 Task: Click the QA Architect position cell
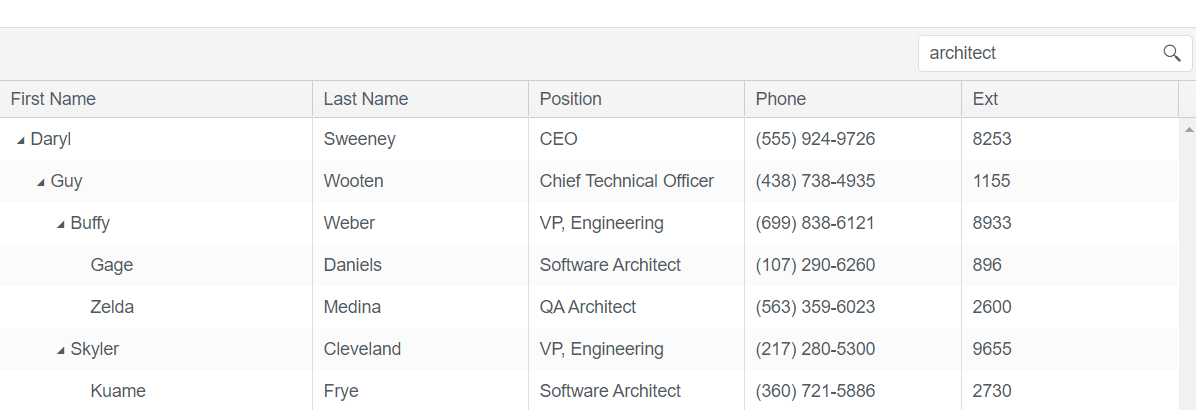[x=588, y=307]
